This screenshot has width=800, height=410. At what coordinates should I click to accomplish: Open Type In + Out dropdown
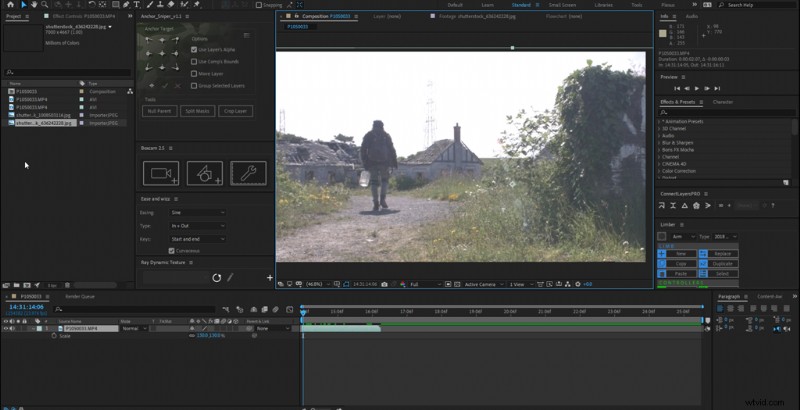point(197,226)
